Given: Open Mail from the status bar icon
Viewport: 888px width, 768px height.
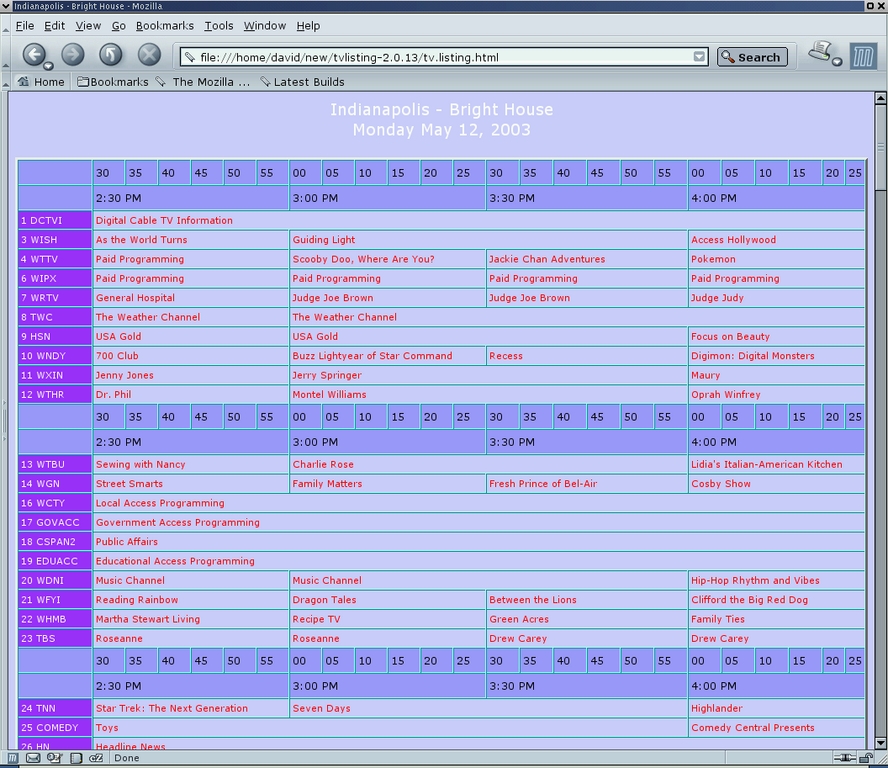Looking at the screenshot, I should point(33,758).
